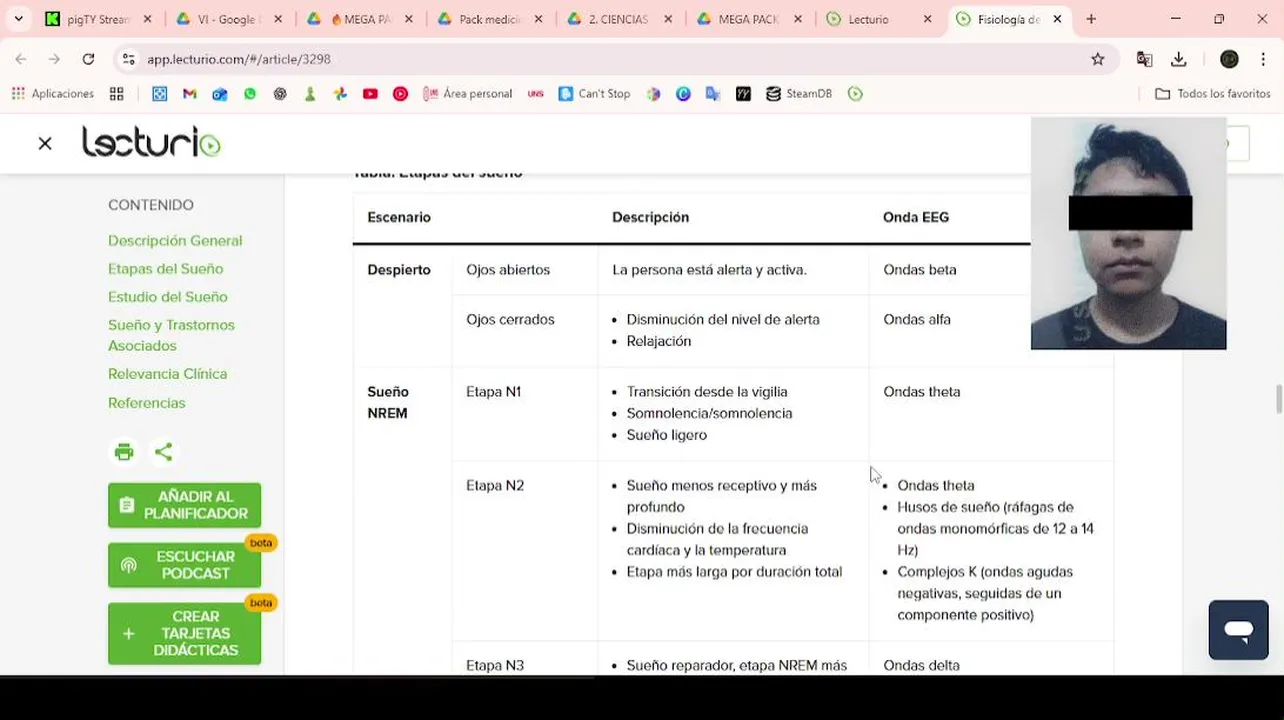Click the webcam overlay thumbnail
Image resolution: width=1284 pixels, height=720 pixels.
tap(1128, 233)
